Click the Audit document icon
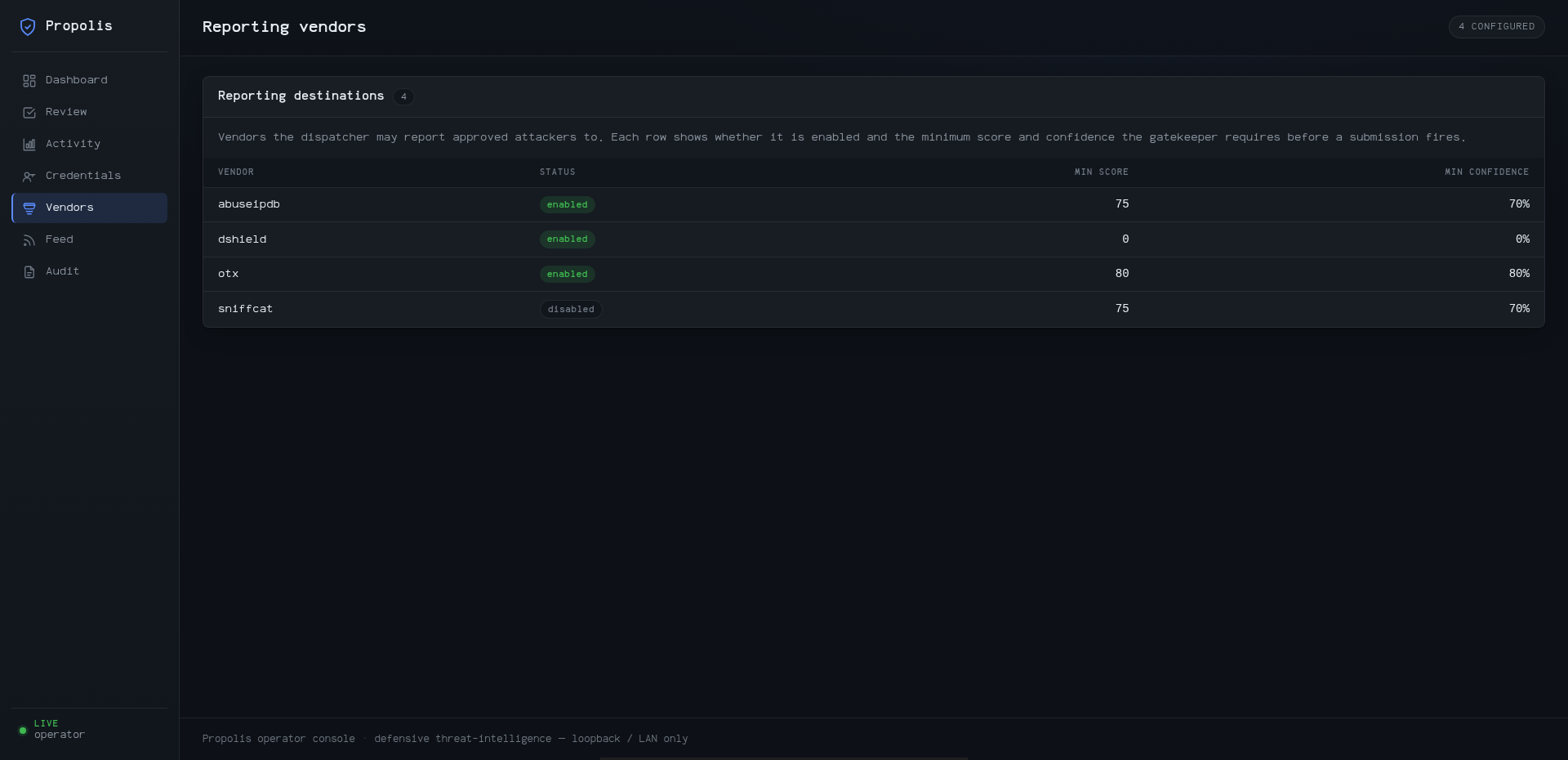This screenshot has height=760, width=1568. point(29,272)
